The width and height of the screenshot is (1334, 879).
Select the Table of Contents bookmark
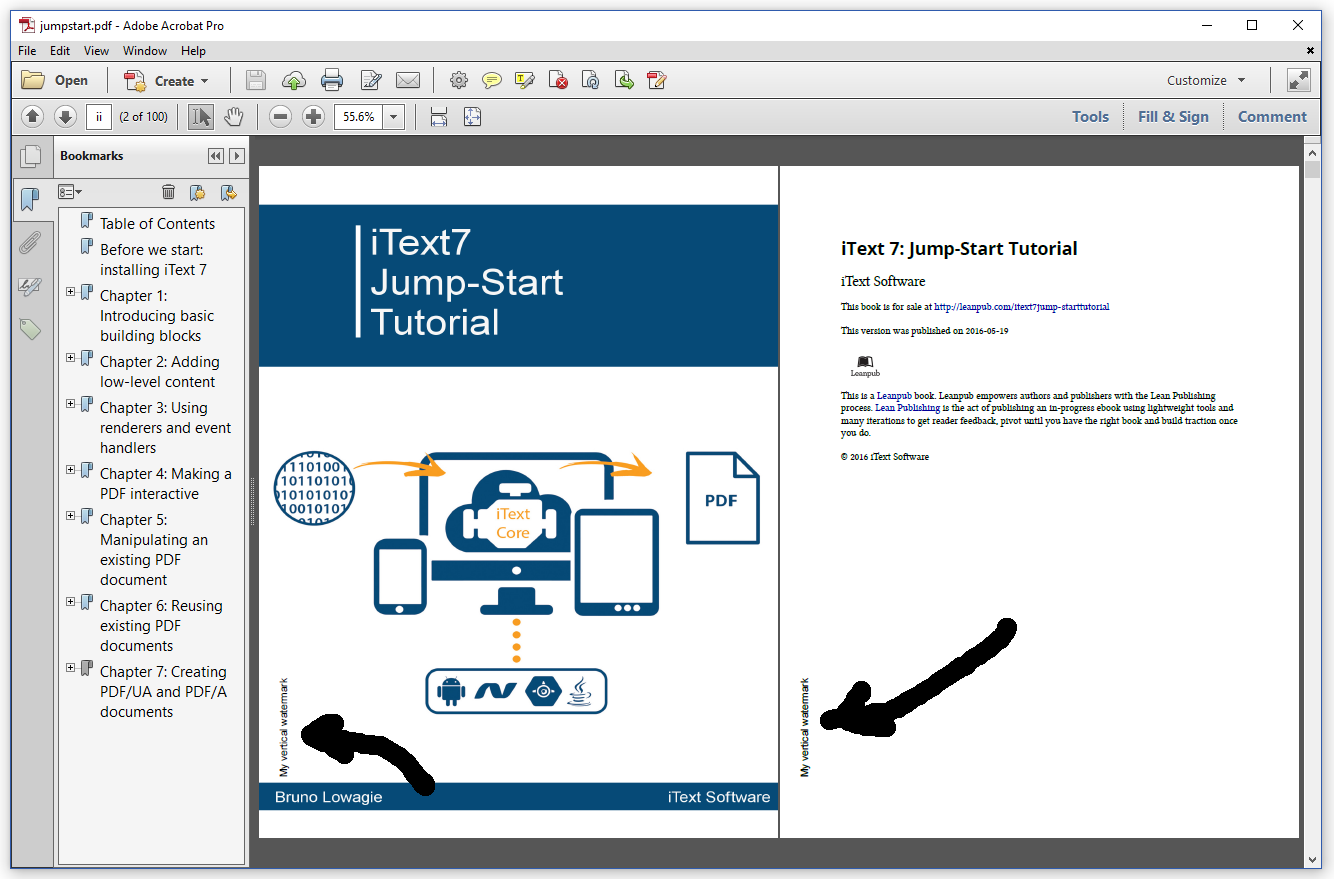[157, 224]
